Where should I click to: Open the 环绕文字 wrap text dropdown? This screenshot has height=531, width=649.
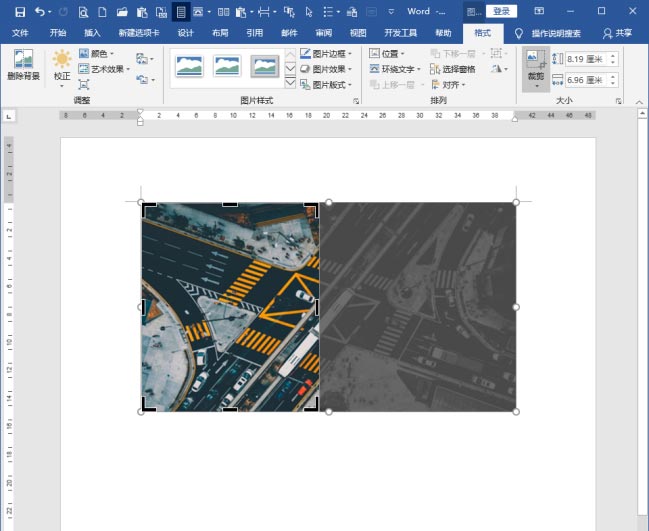395,69
